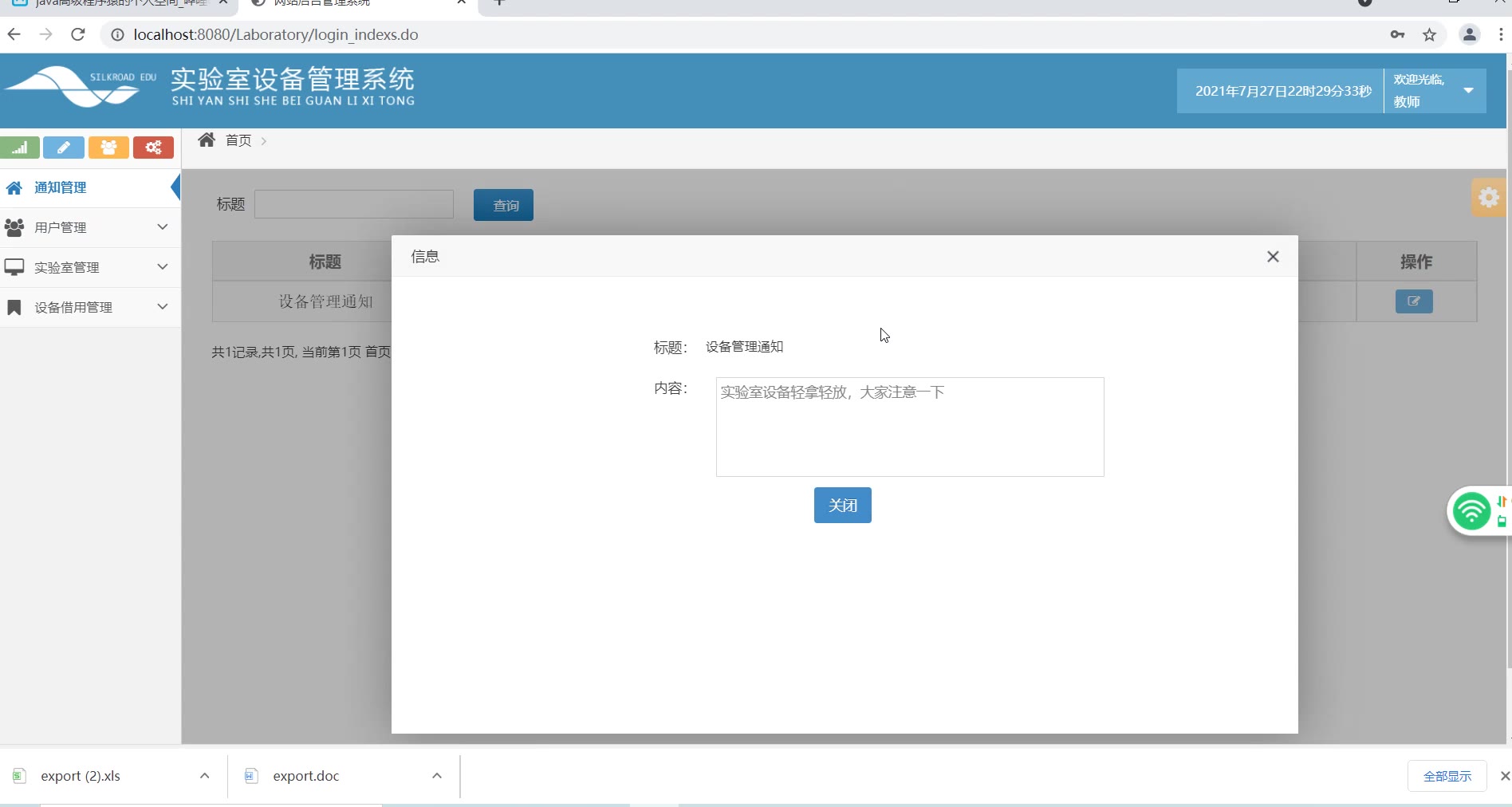This screenshot has height=807, width=1512.
Task: Click the orange users shortcut icon
Action: [108, 148]
